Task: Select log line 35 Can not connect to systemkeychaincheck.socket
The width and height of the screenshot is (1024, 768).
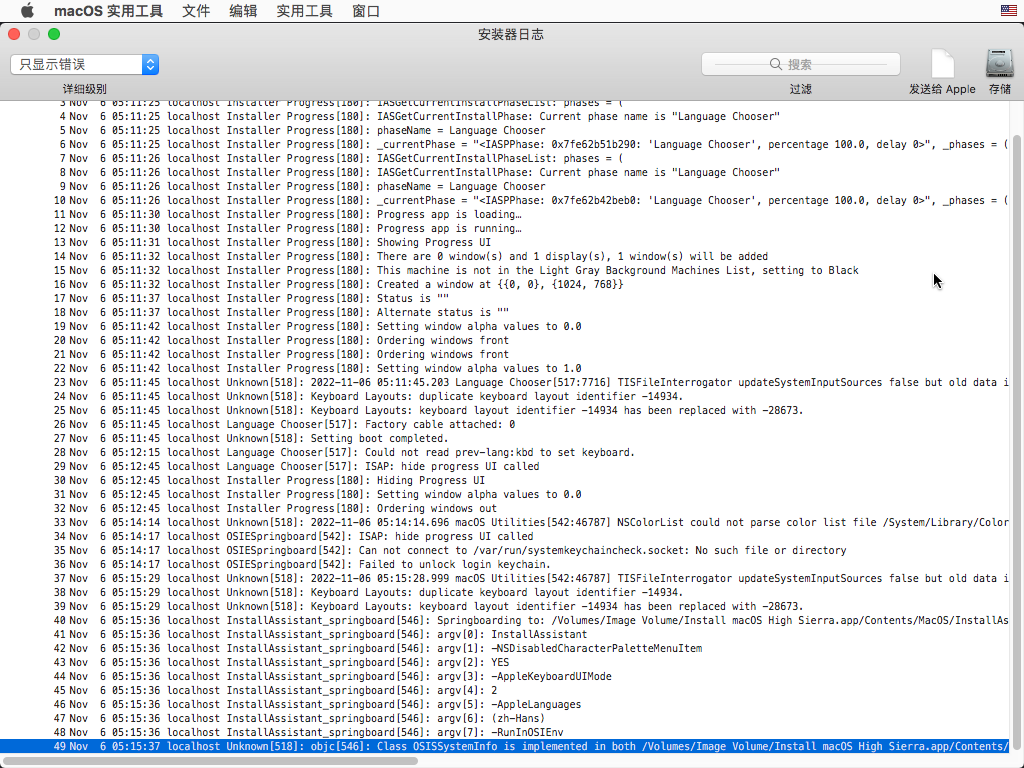Action: (504, 551)
